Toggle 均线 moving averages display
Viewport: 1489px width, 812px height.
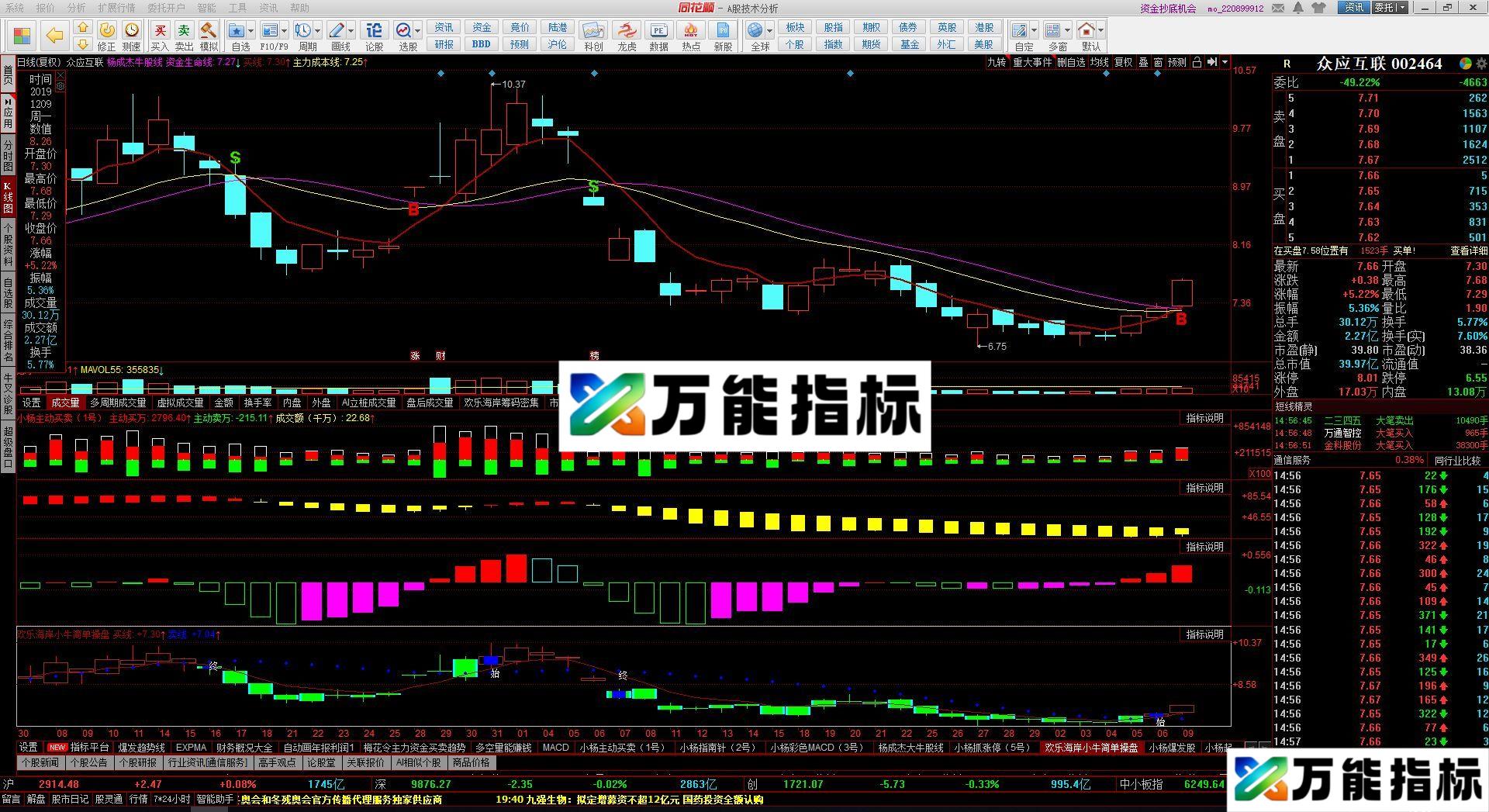click(1097, 63)
